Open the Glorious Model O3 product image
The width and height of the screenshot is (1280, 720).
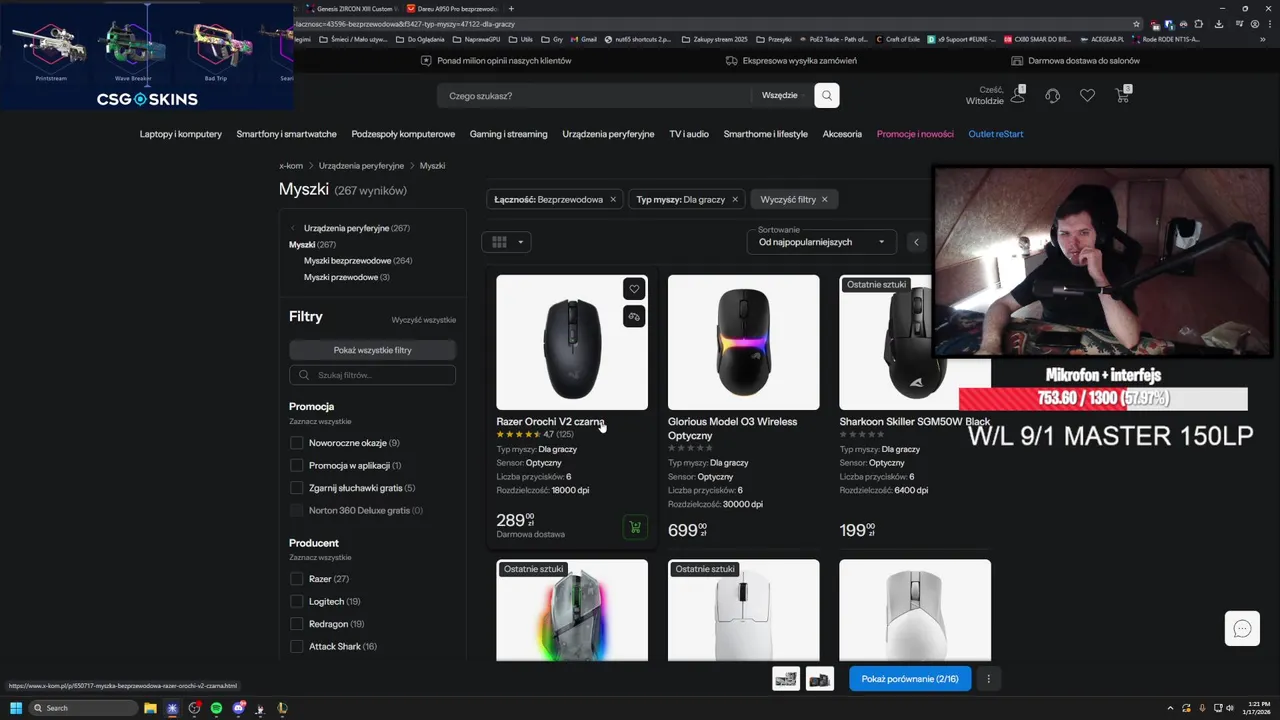click(x=744, y=342)
